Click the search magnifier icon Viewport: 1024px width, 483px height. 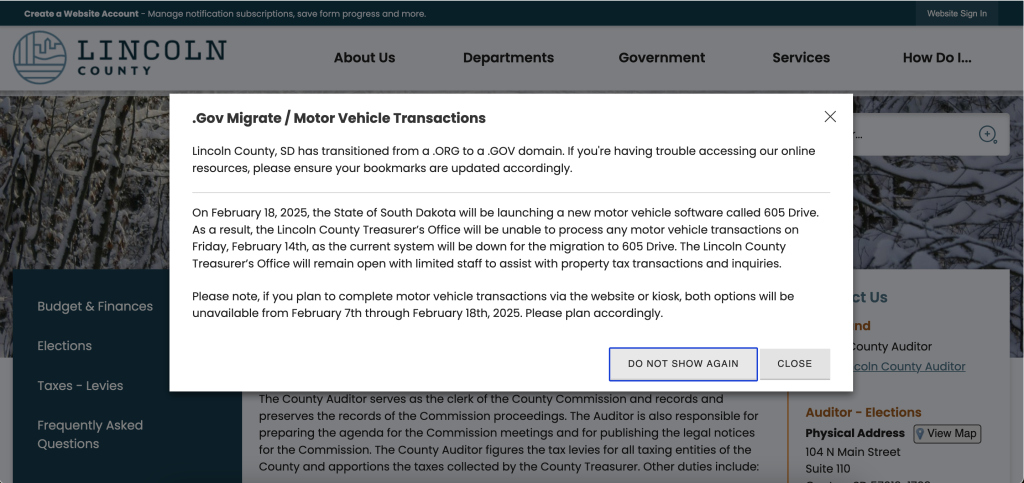click(987, 135)
